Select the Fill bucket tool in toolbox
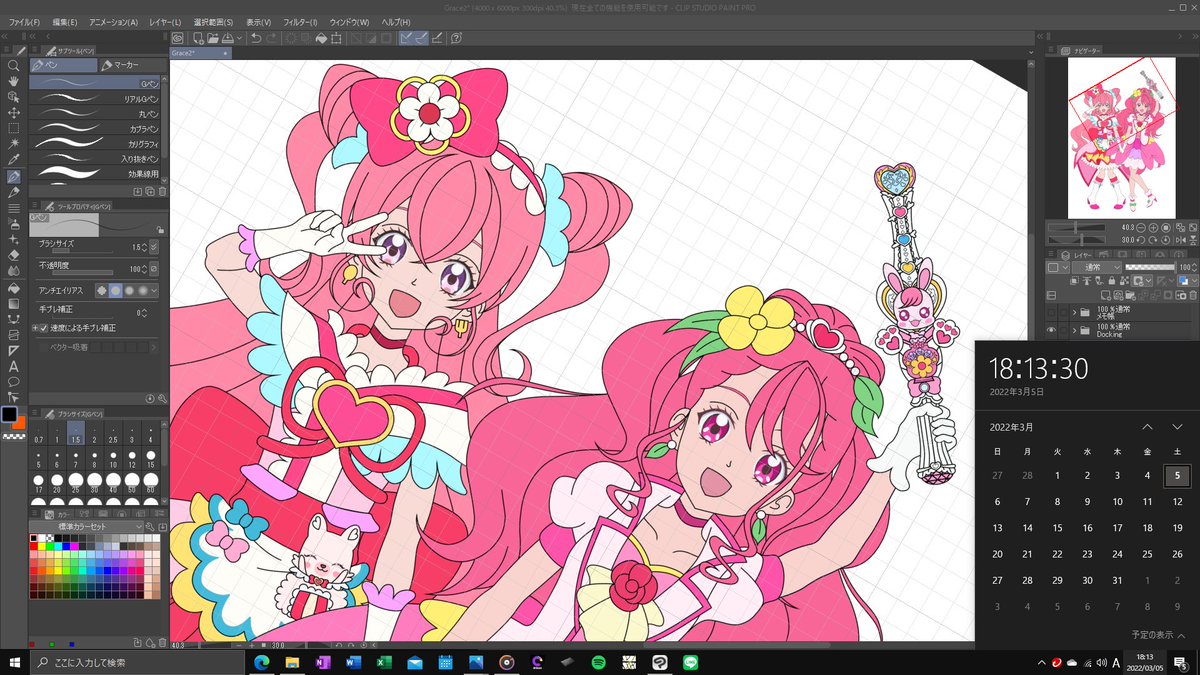Viewport: 1200px width, 675px height. [x=13, y=287]
